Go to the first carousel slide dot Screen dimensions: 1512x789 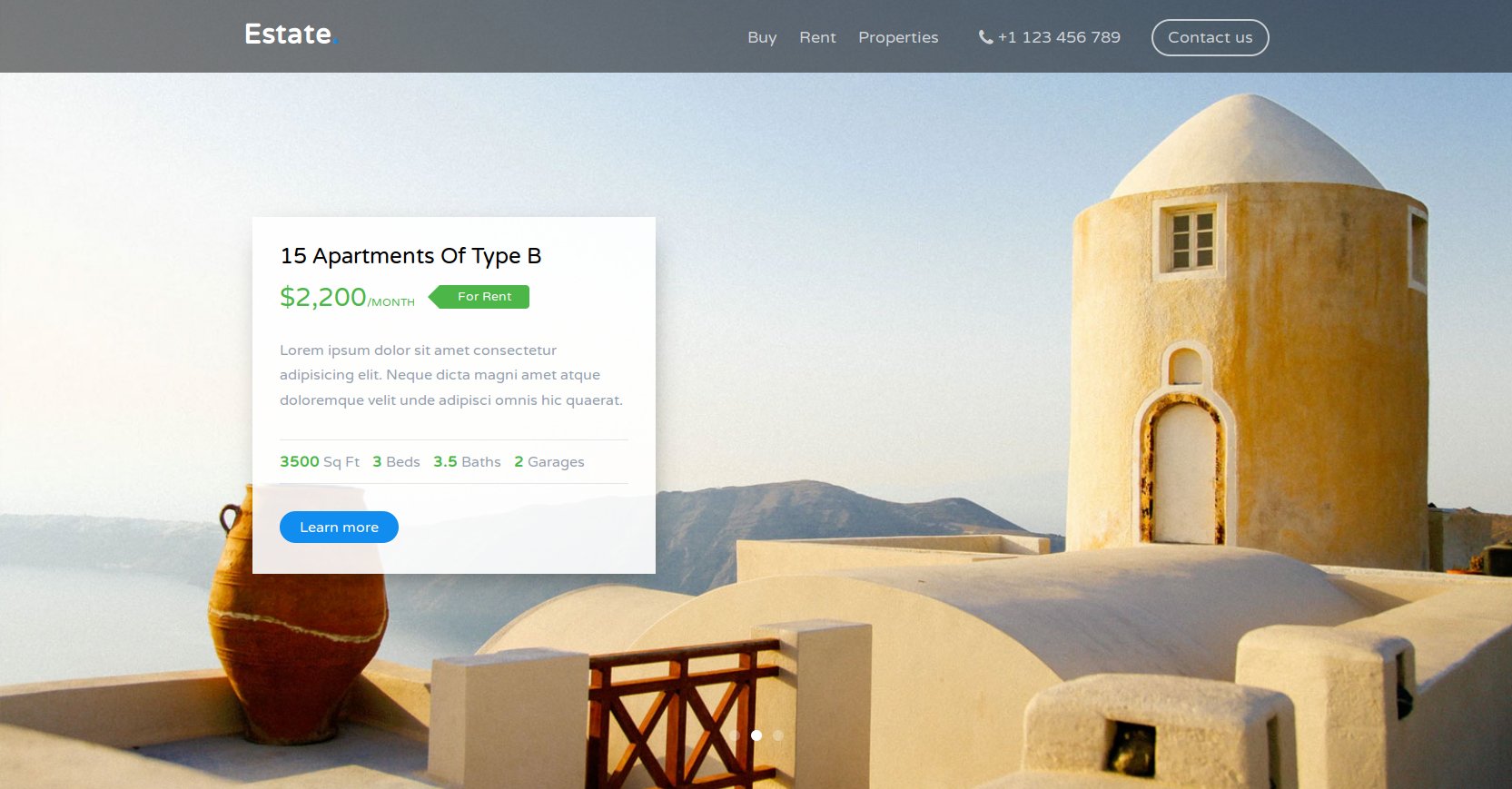(x=735, y=735)
